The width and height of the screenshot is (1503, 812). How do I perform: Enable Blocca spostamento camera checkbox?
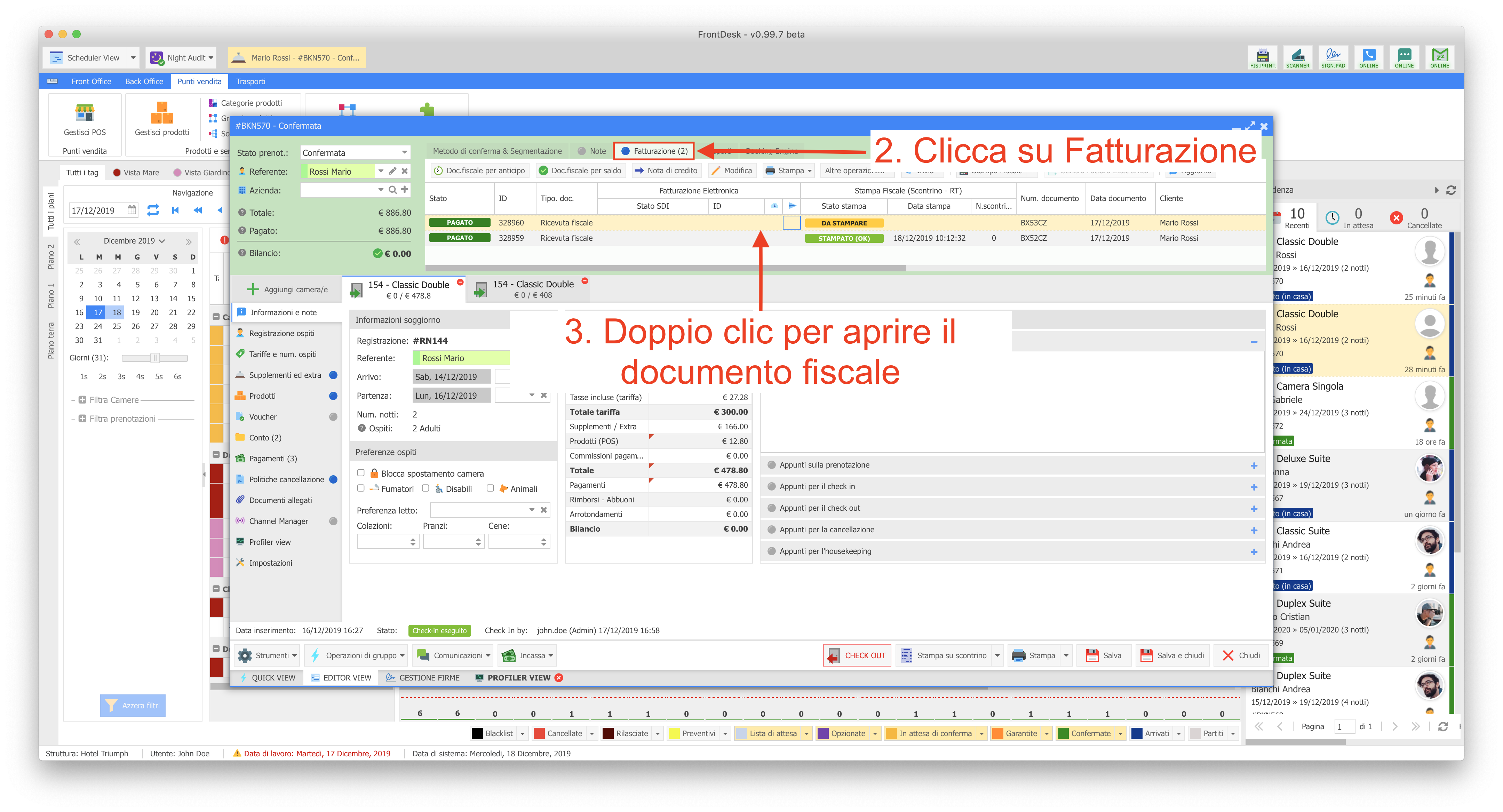360,473
